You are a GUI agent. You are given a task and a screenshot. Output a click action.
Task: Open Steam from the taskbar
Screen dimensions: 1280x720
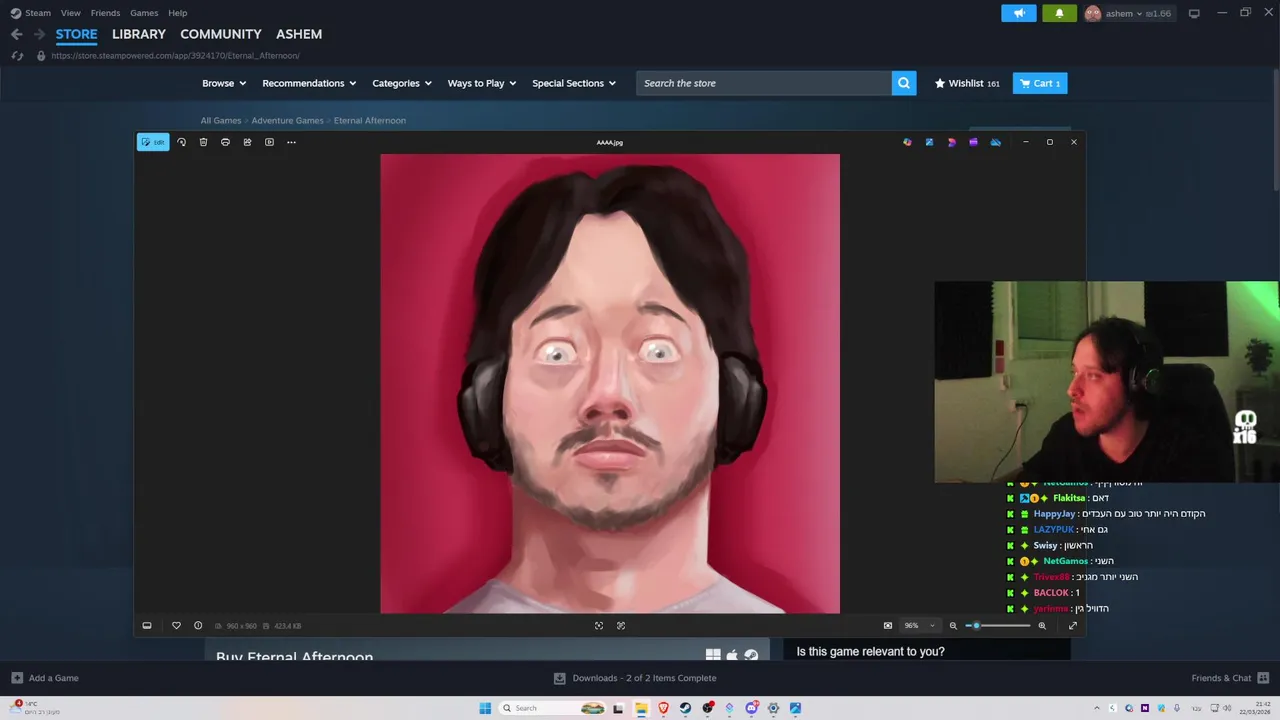tap(685, 708)
